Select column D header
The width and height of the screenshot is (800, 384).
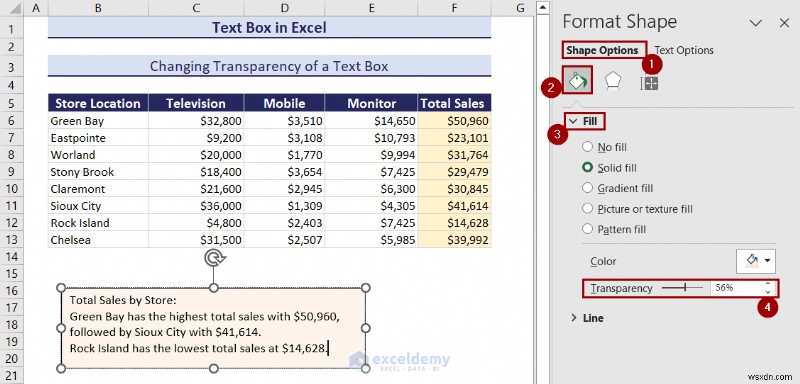(x=284, y=8)
